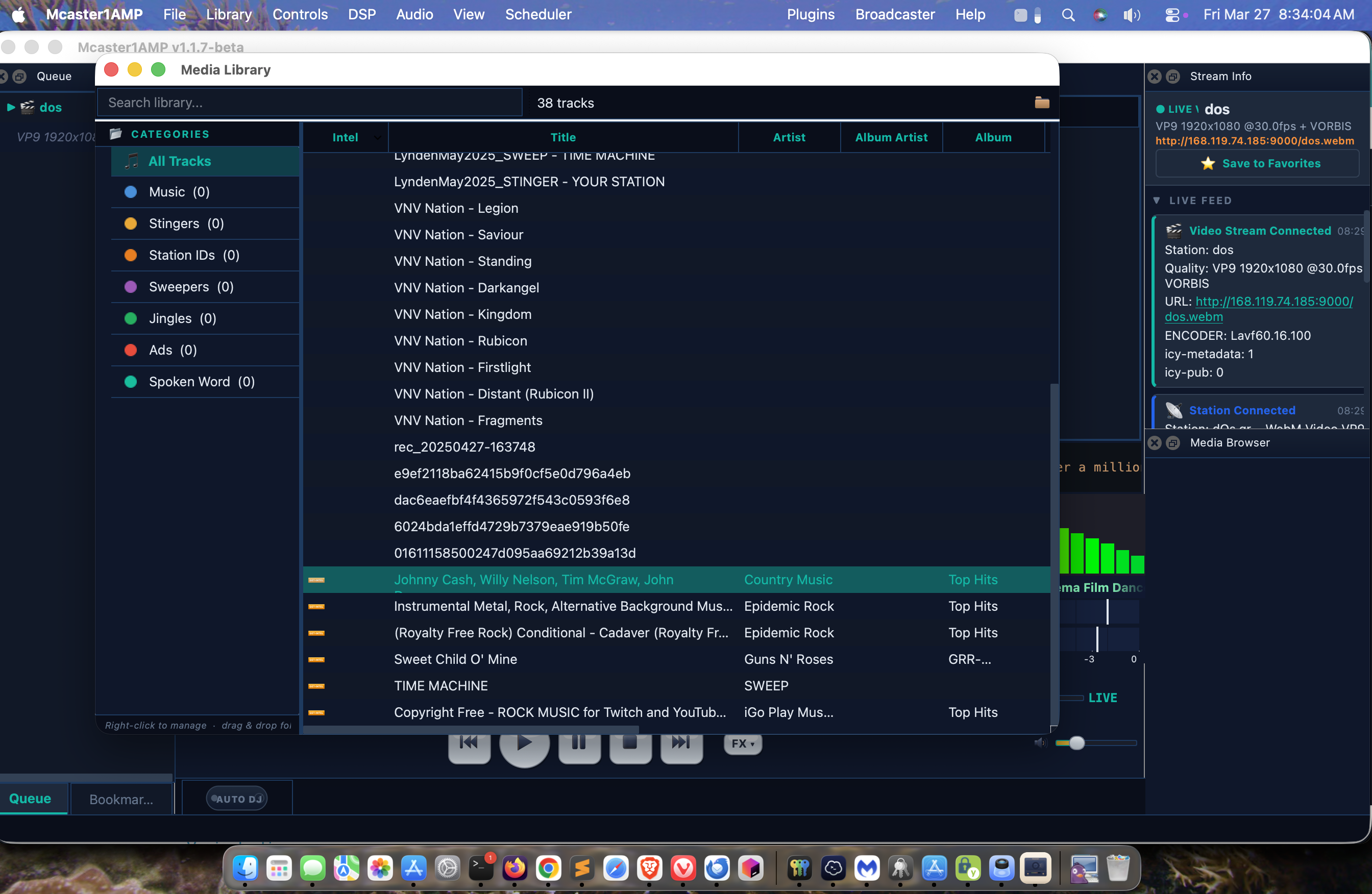Viewport: 1372px width, 894px height.
Task: Skip to the previous track
Action: [x=469, y=743]
